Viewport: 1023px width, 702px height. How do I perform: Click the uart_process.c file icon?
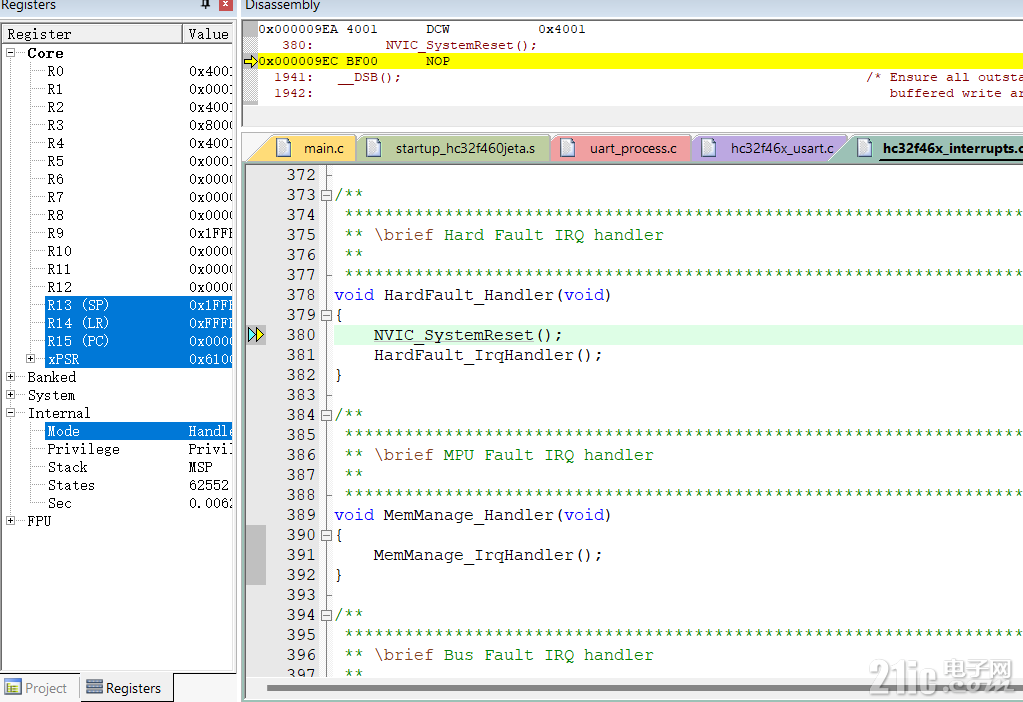(x=568, y=148)
